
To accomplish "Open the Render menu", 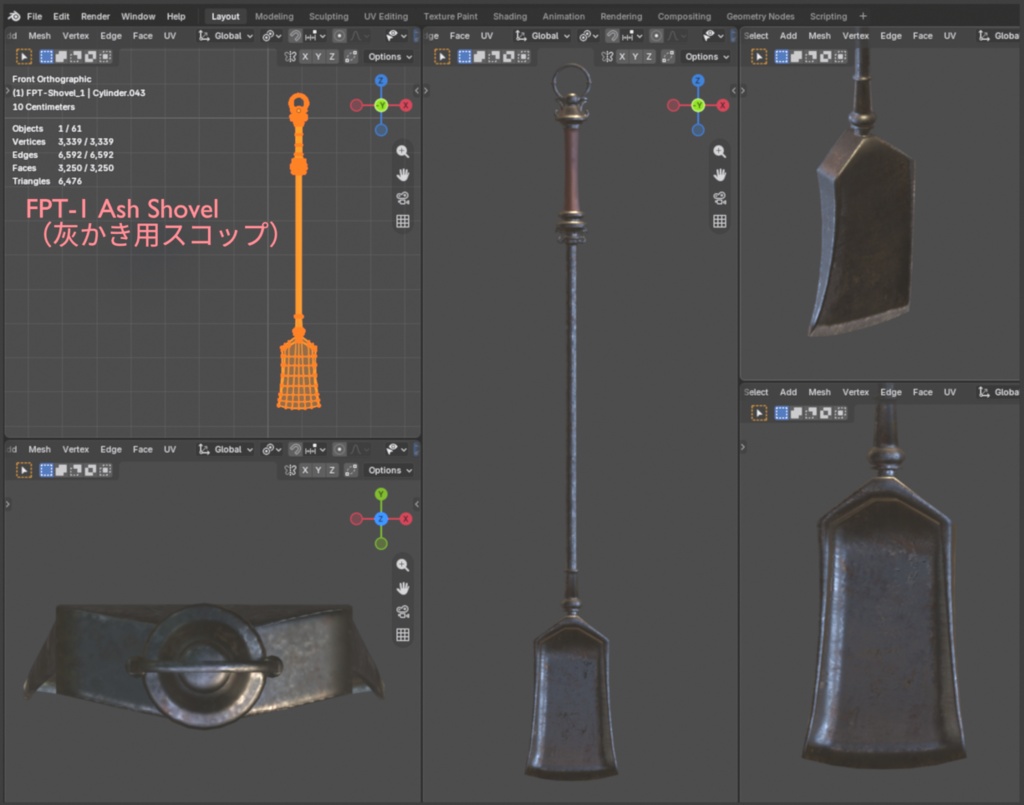I will [x=95, y=16].
